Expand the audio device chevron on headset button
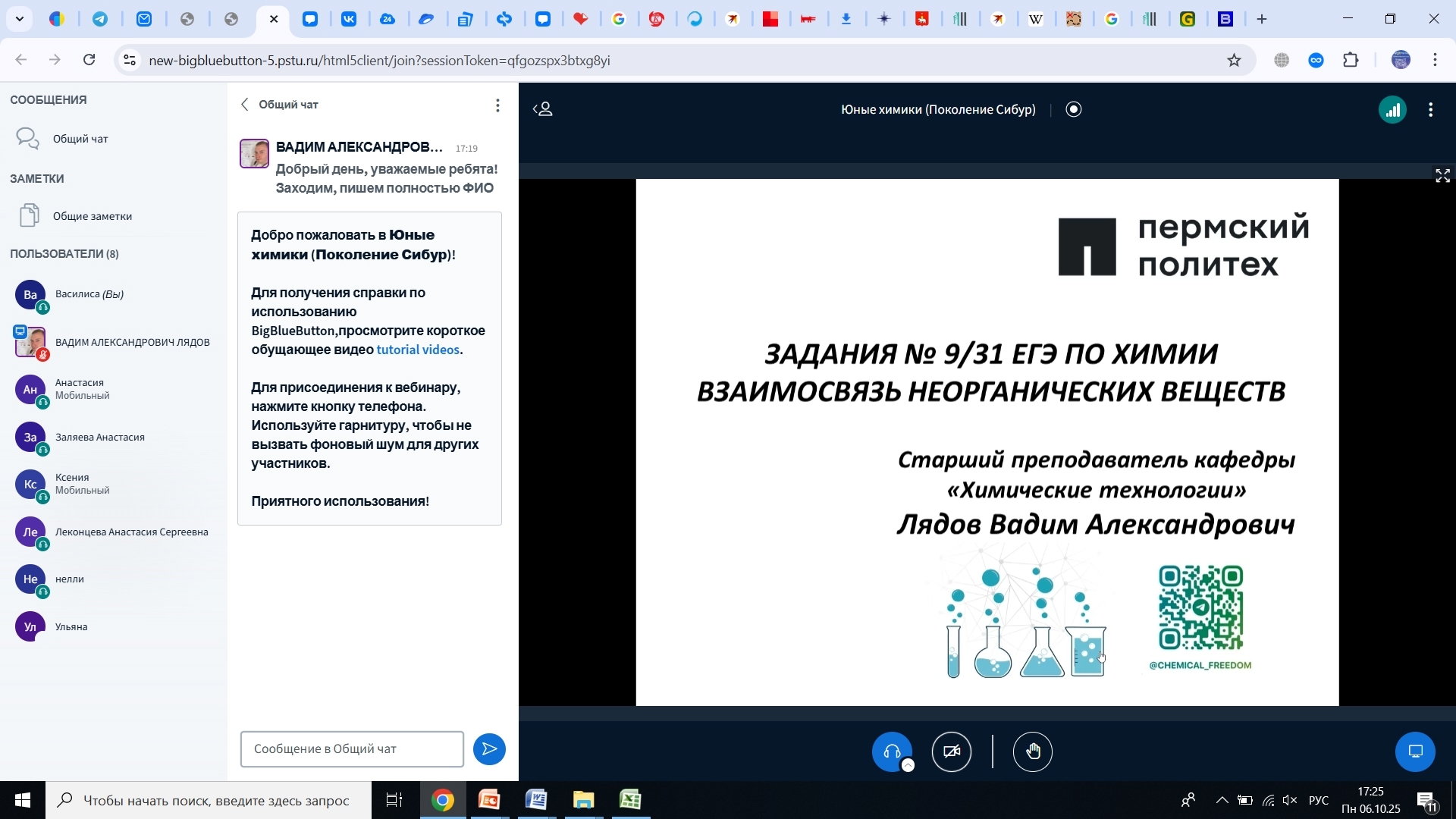Image resolution: width=1456 pixels, height=819 pixels. tap(908, 766)
